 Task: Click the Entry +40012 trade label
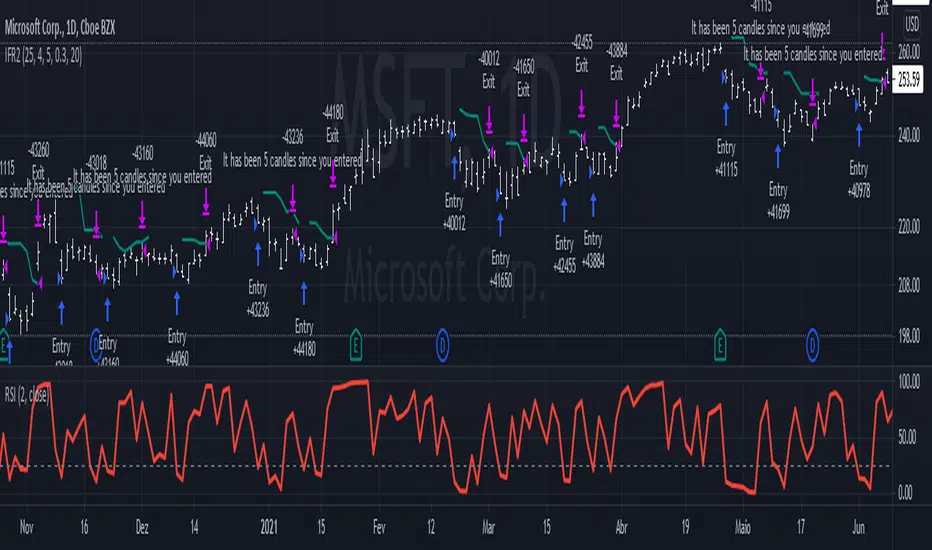point(454,212)
